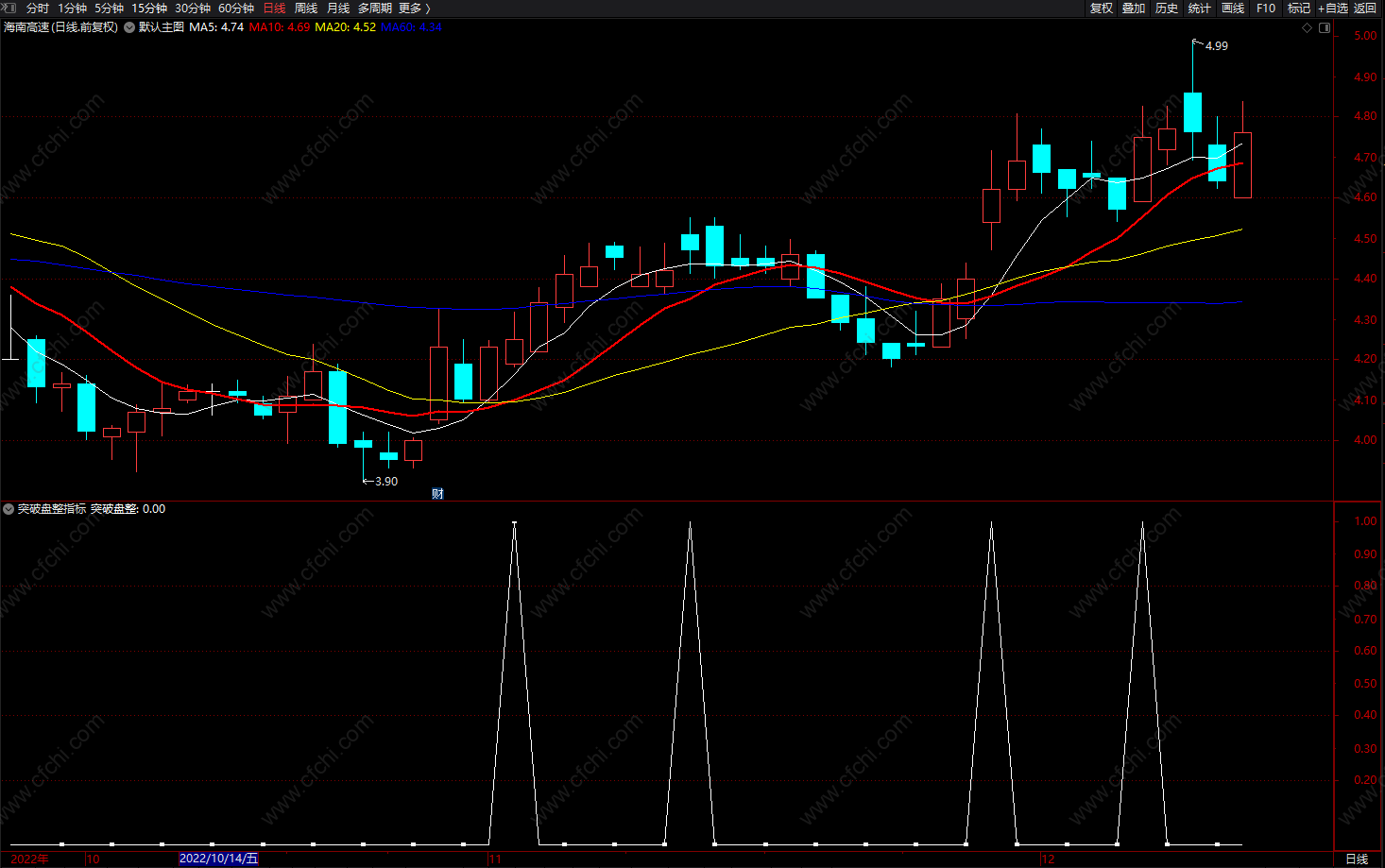Switch to 分时 intraday view
Screen dimensions: 1385x868
click(38, 8)
